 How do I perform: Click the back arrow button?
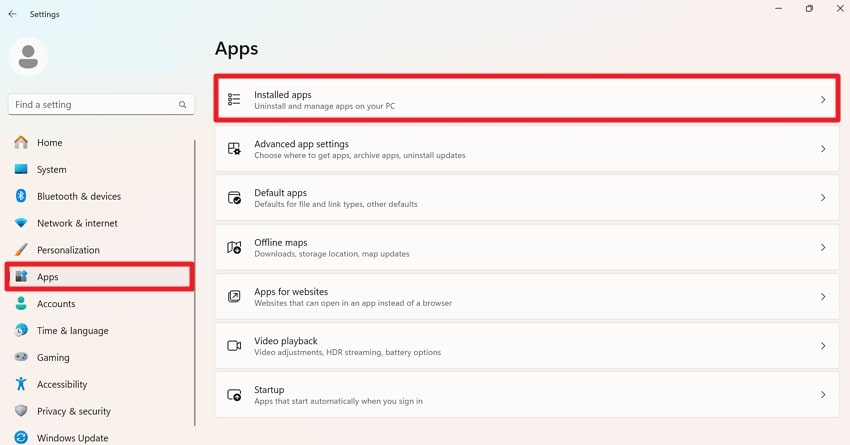(12, 14)
